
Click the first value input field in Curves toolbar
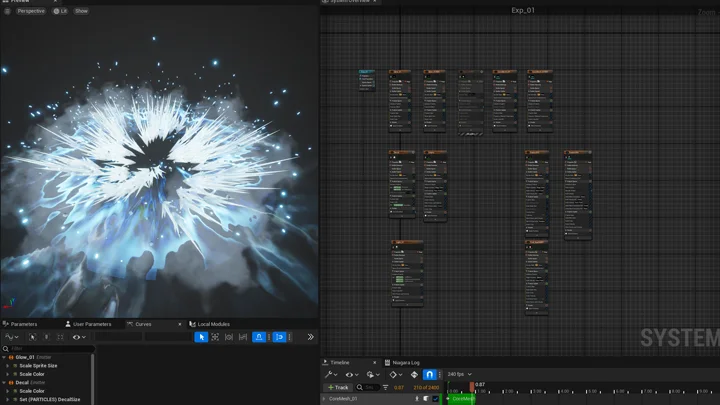[x=118, y=337]
